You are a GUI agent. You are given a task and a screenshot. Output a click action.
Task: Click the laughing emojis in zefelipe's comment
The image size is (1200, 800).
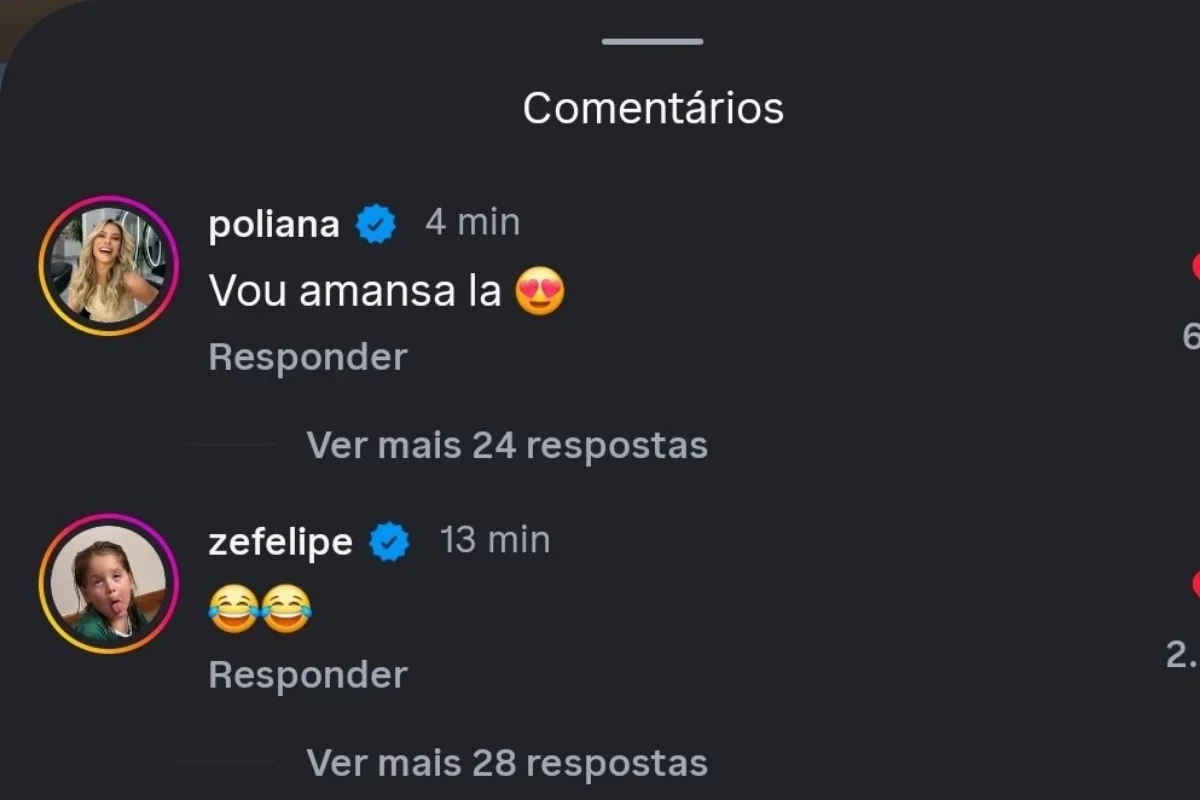pyautogui.click(x=260, y=608)
